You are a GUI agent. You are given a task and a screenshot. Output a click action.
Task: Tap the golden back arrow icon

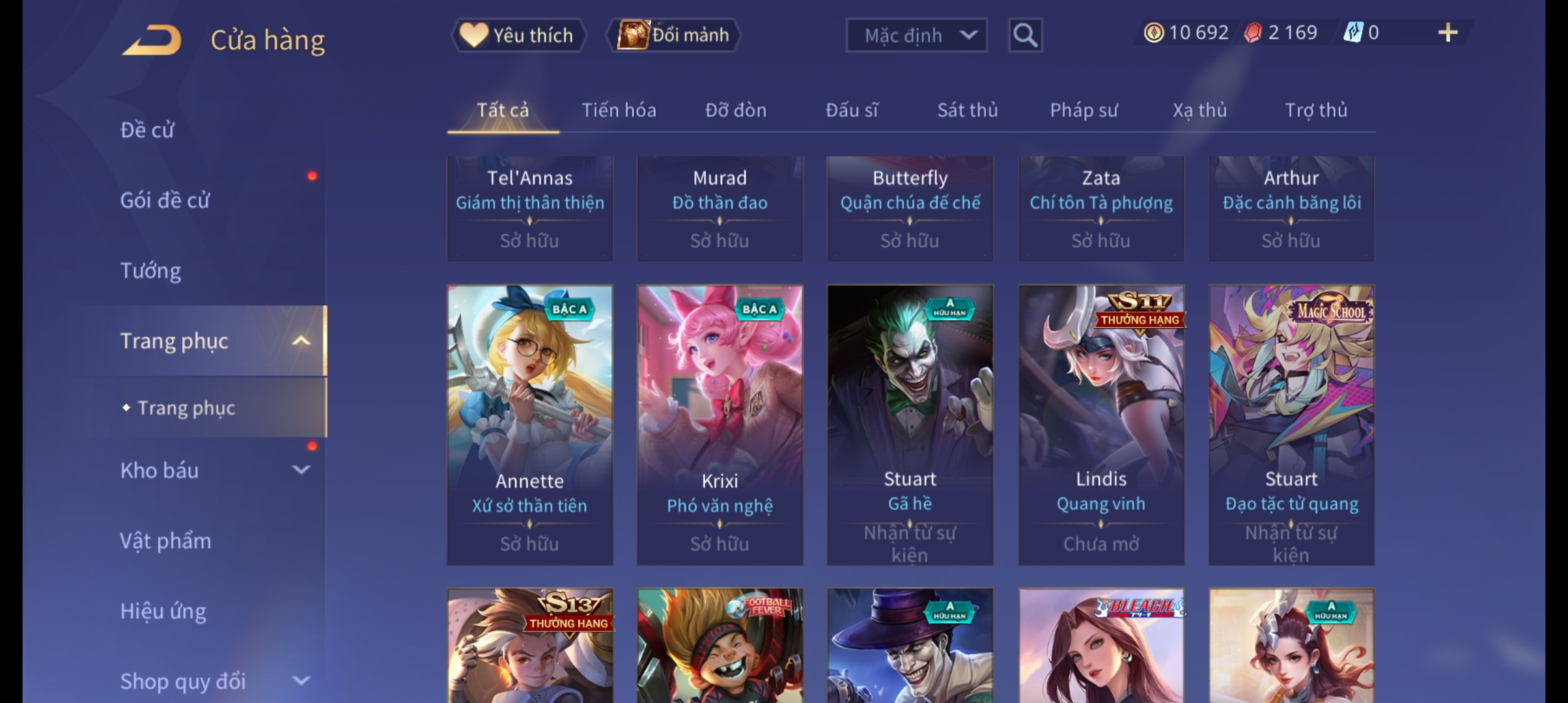(x=152, y=40)
